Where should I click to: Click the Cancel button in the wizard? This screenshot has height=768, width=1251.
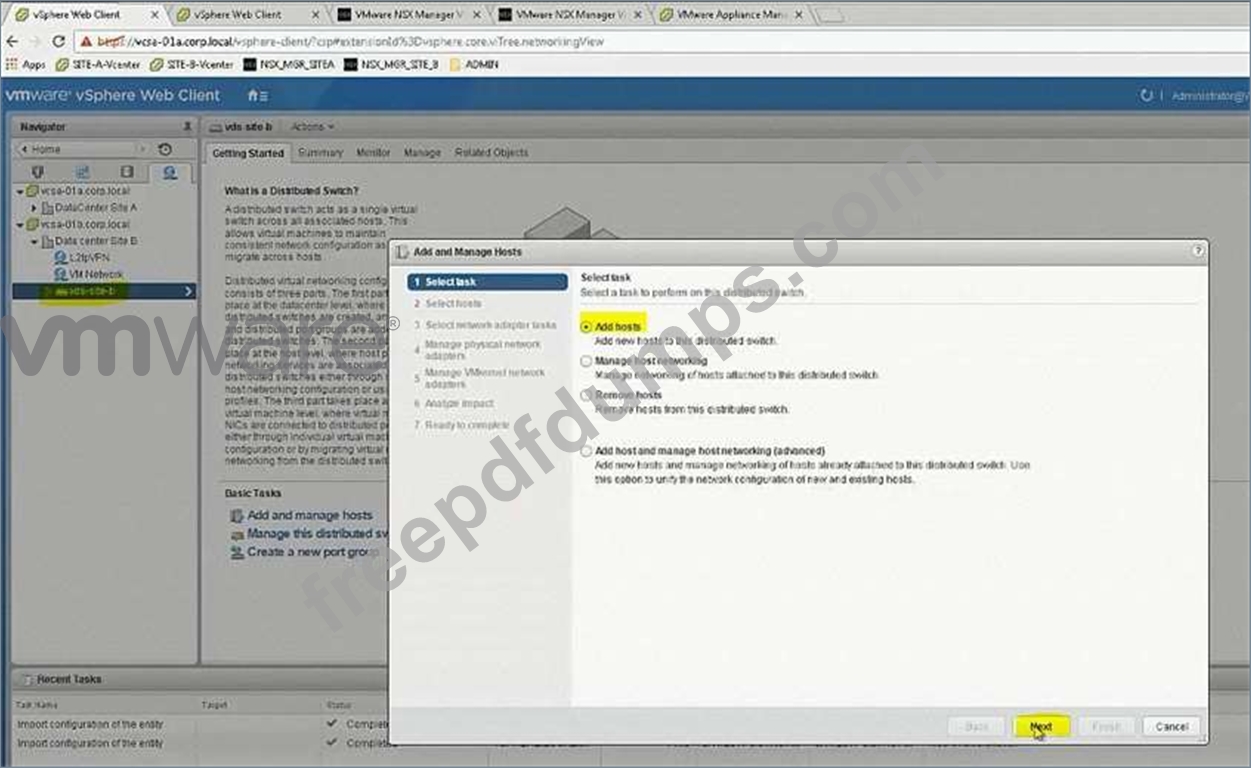click(1171, 727)
